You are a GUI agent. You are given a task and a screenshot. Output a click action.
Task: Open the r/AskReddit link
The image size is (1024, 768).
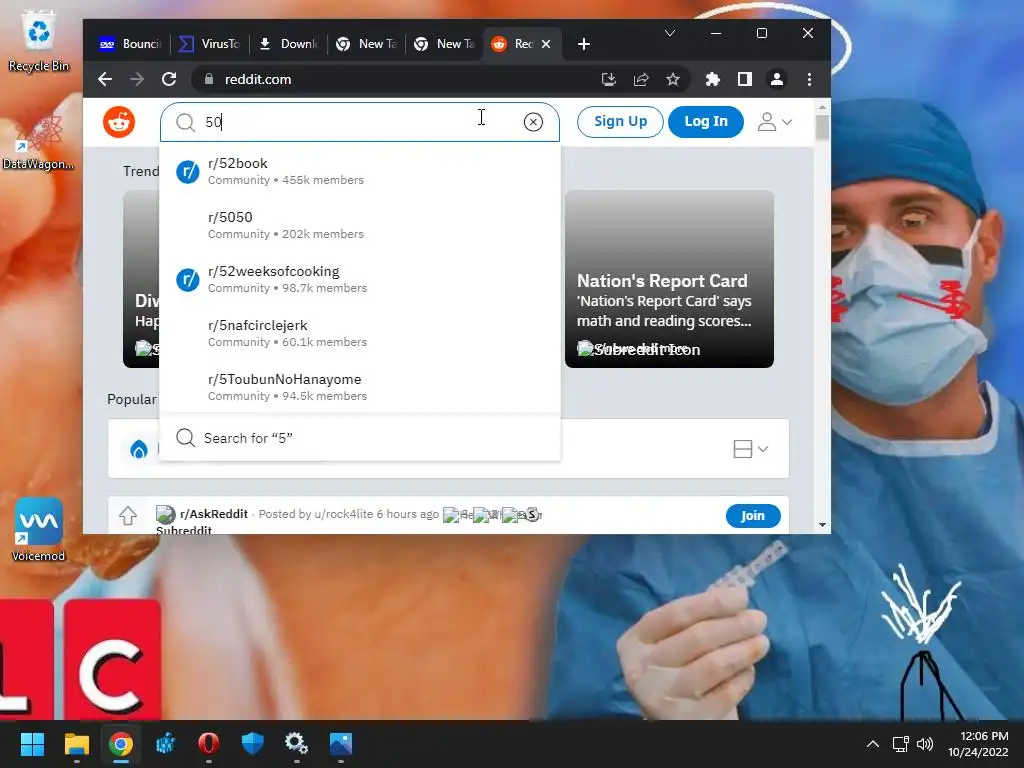coord(214,514)
